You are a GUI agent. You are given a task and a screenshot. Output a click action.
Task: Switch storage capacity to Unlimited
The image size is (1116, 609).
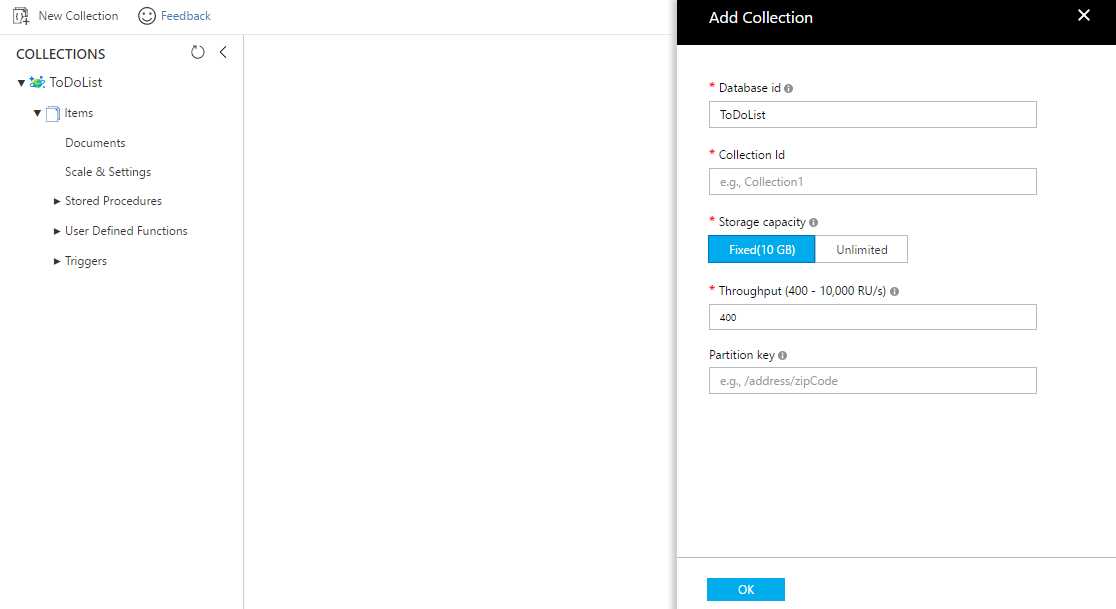point(861,249)
